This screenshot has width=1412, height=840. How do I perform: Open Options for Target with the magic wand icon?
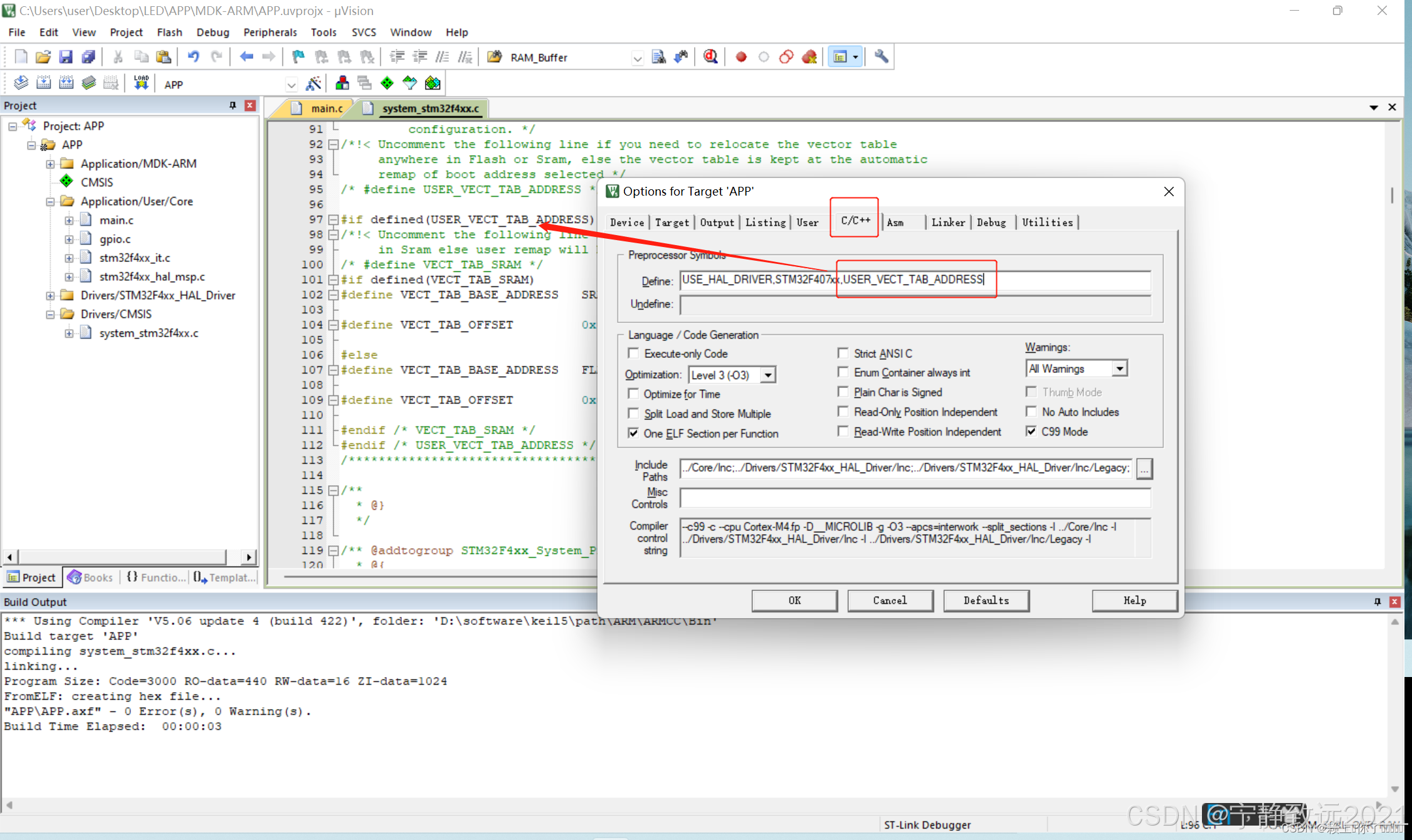pos(313,83)
